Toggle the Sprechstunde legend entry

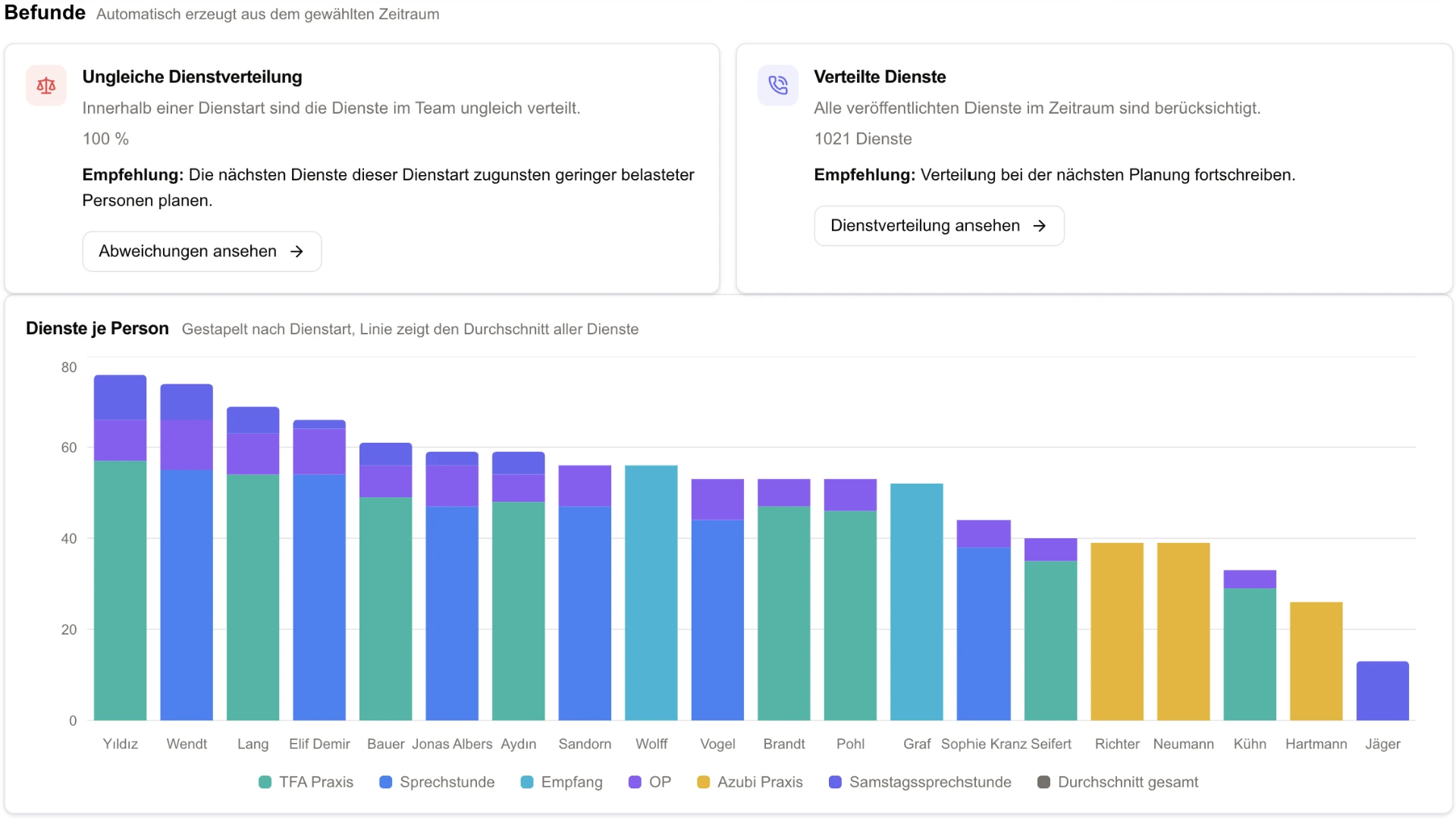tap(437, 782)
